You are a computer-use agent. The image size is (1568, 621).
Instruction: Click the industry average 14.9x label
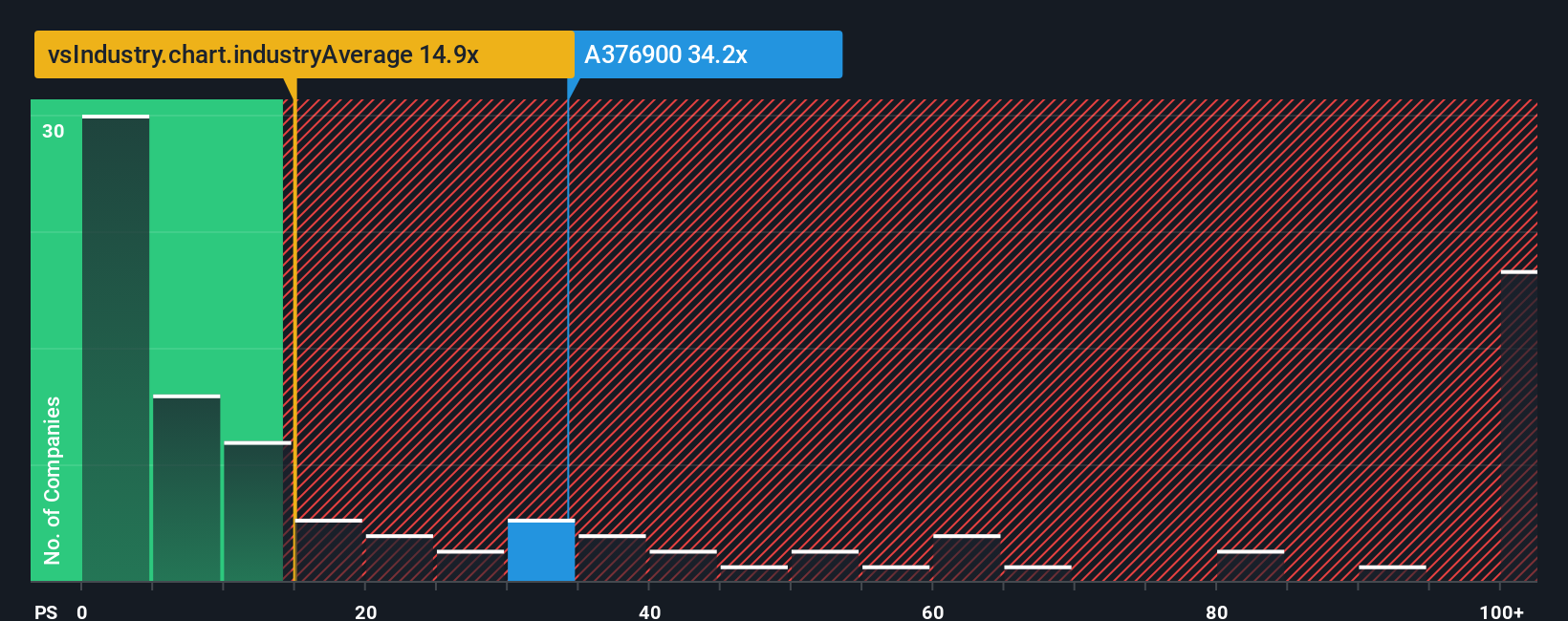[x=304, y=54]
